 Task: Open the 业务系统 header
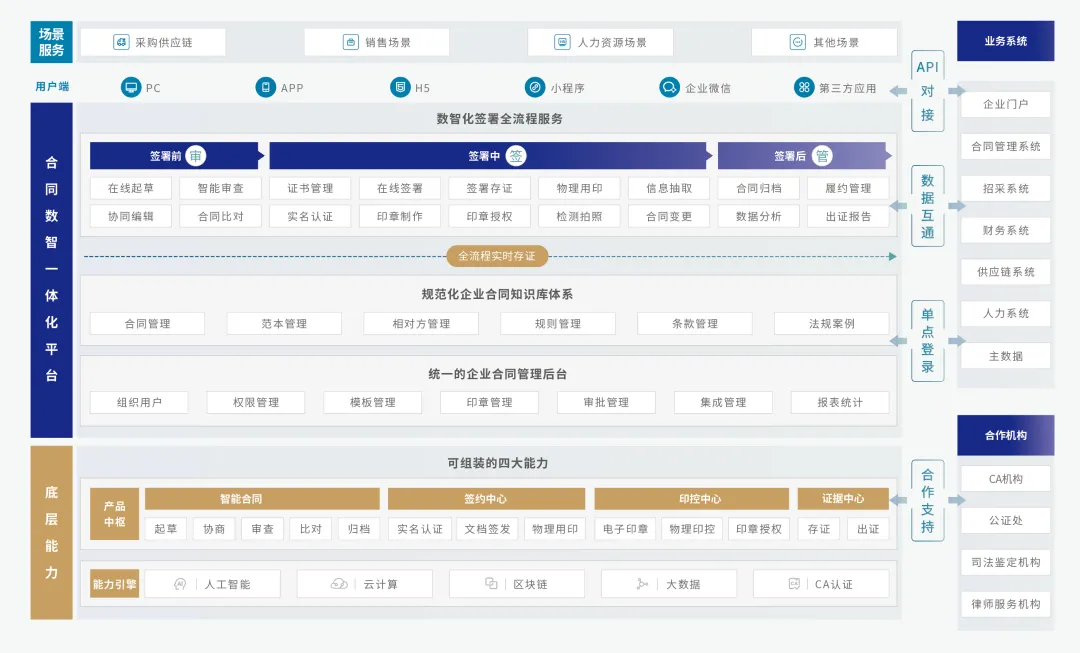click(1006, 41)
